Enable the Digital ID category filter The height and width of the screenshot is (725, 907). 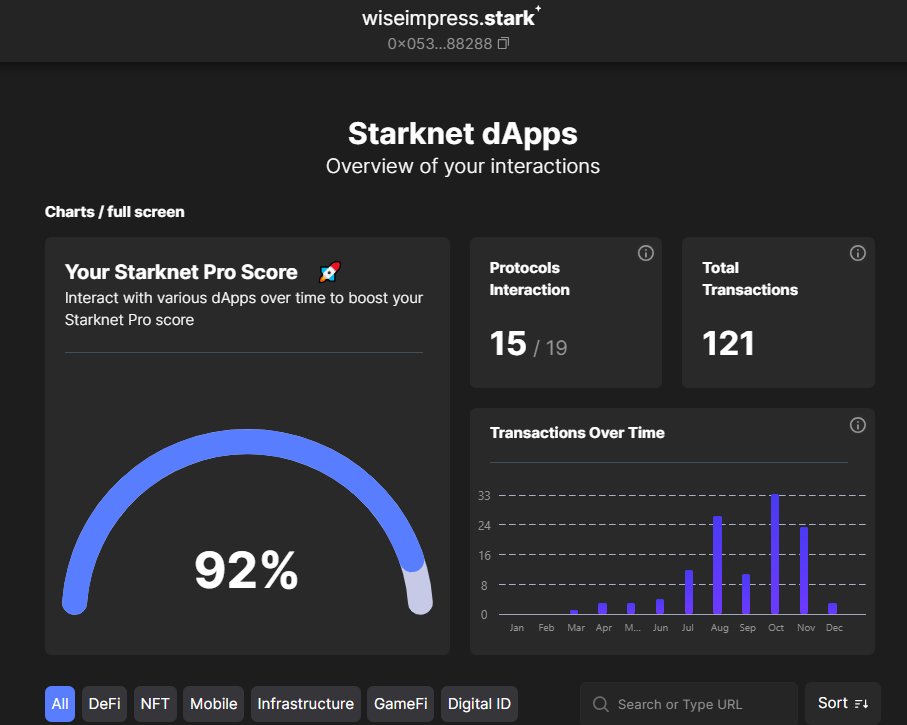tap(479, 704)
